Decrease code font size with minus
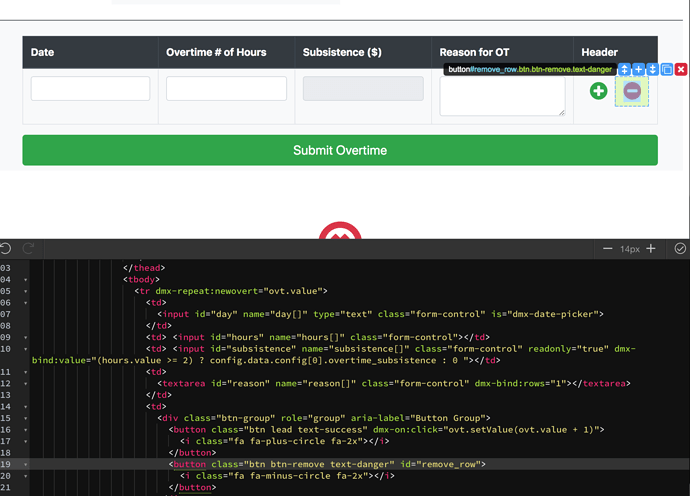 point(608,249)
